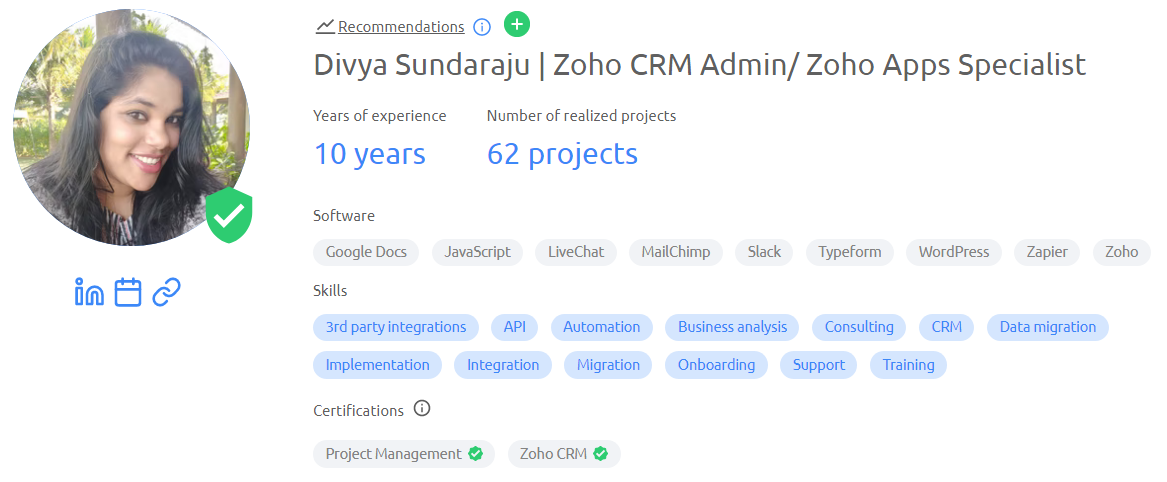Click the Onboarding skill tag

coord(716,365)
